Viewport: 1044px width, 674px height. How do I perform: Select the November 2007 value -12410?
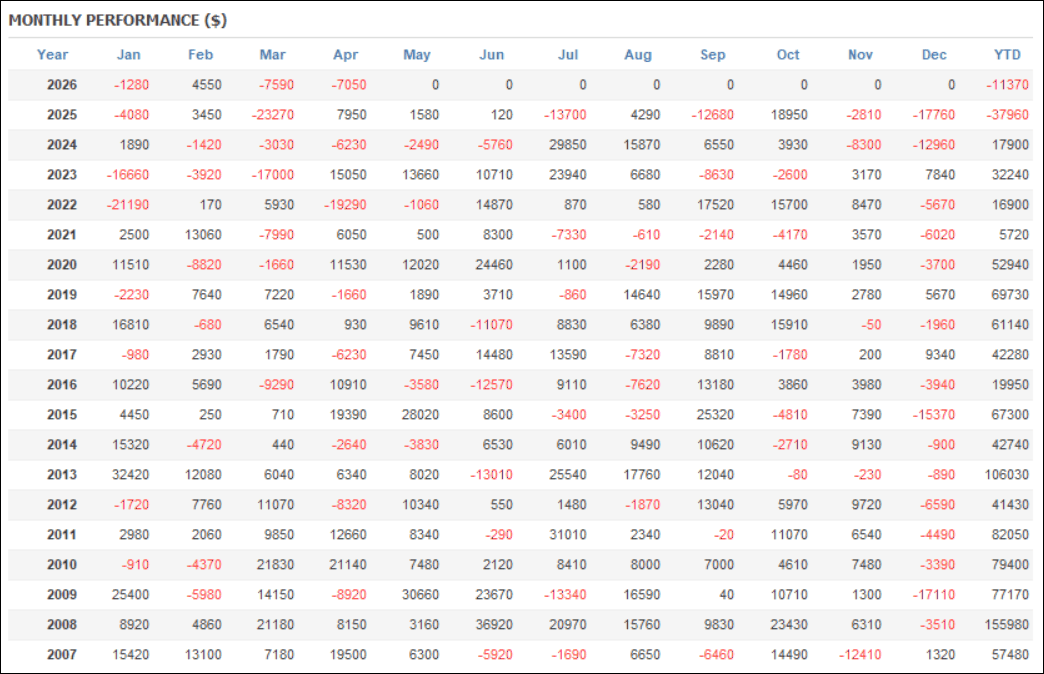(860, 654)
